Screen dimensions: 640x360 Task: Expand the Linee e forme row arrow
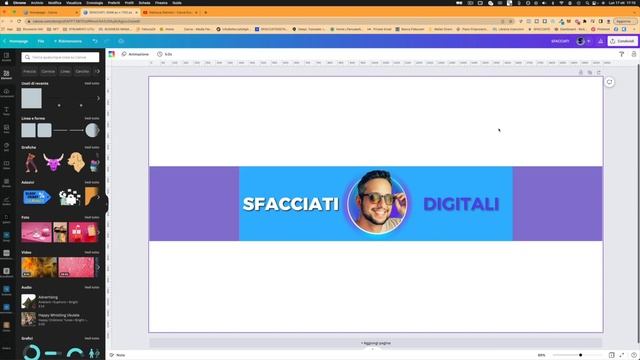click(x=98, y=131)
